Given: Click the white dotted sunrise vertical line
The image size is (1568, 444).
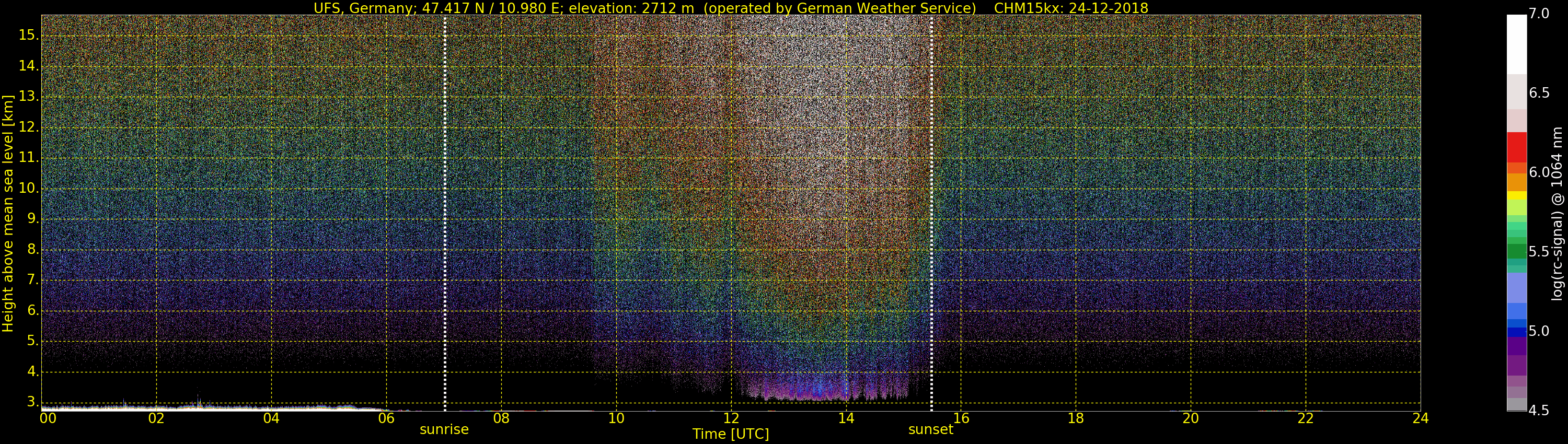Looking at the screenshot, I should point(445,213).
